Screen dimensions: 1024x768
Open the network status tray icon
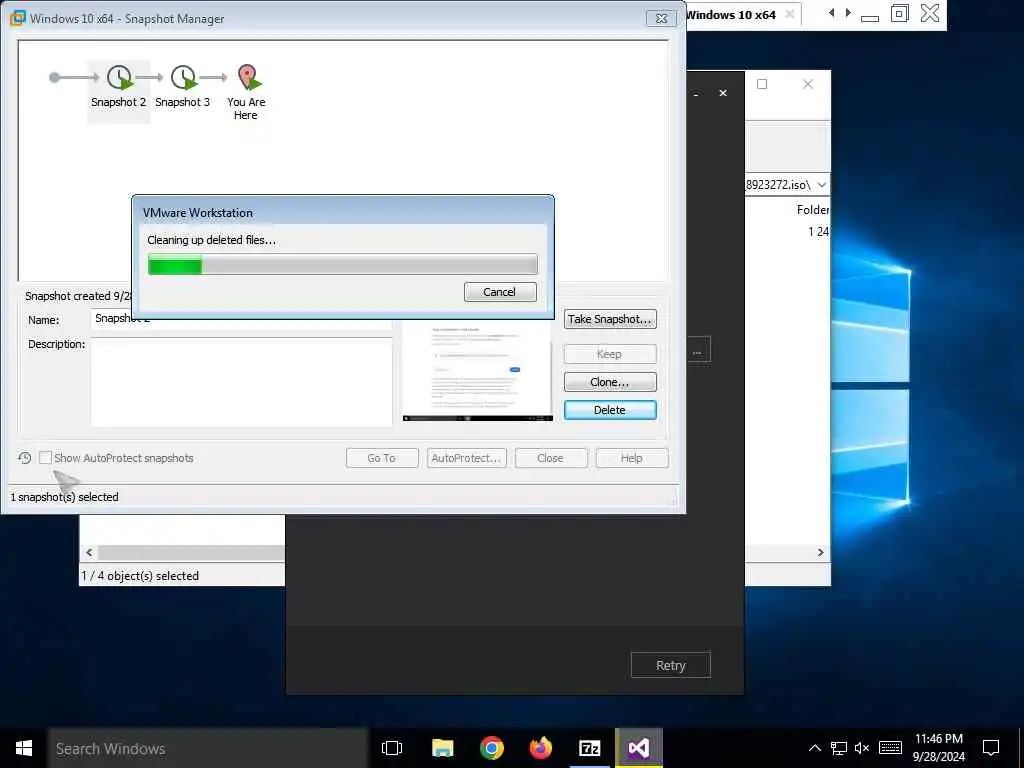pos(839,748)
